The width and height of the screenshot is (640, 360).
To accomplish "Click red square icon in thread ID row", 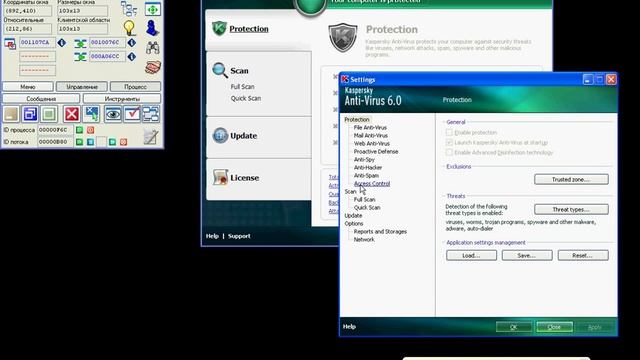I will click(x=123, y=142).
